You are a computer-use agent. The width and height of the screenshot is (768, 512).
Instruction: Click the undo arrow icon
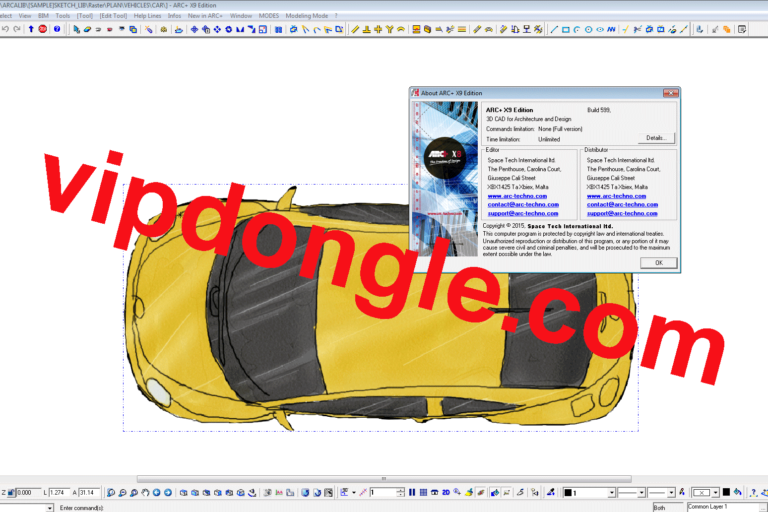click(x=6, y=29)
